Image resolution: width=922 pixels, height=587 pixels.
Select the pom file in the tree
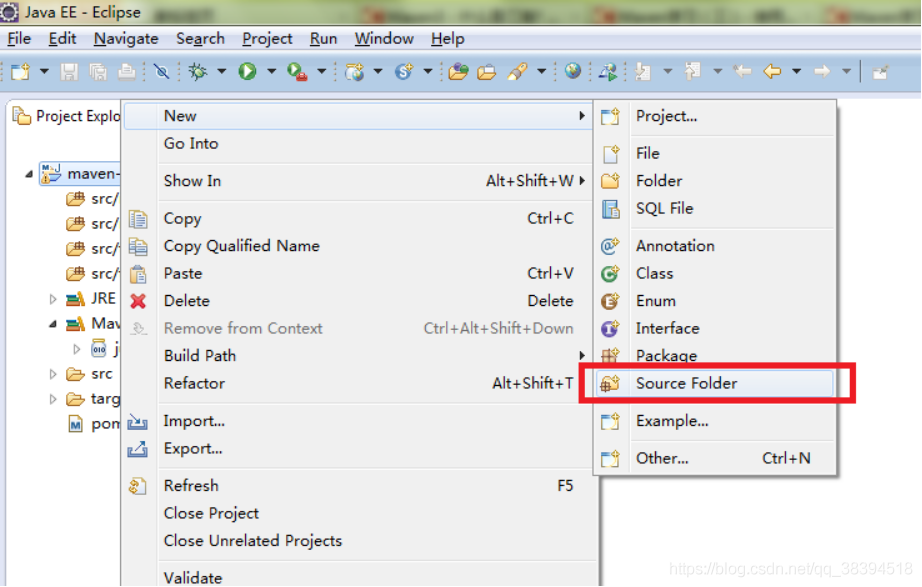point(94,423)
